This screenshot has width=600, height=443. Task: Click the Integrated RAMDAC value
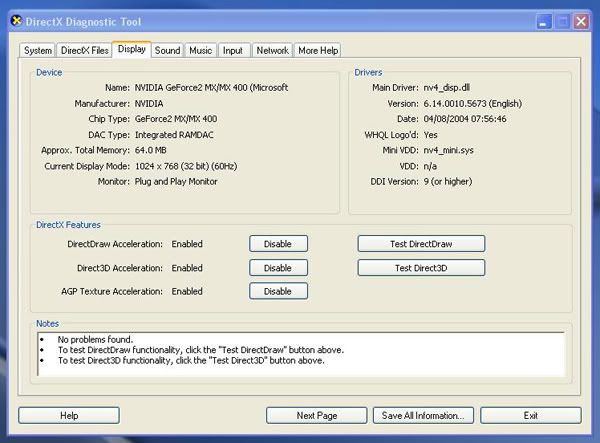(x=174, y=135)
